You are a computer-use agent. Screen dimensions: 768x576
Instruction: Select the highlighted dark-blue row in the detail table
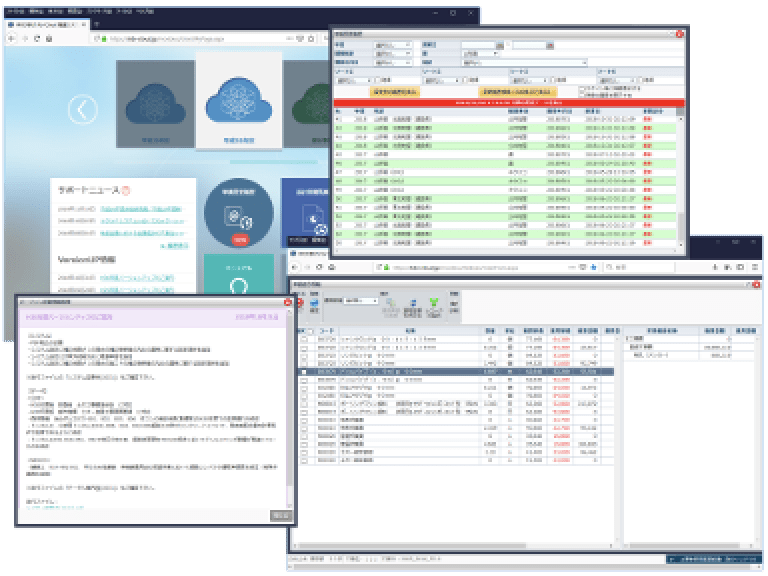[456, 372]
